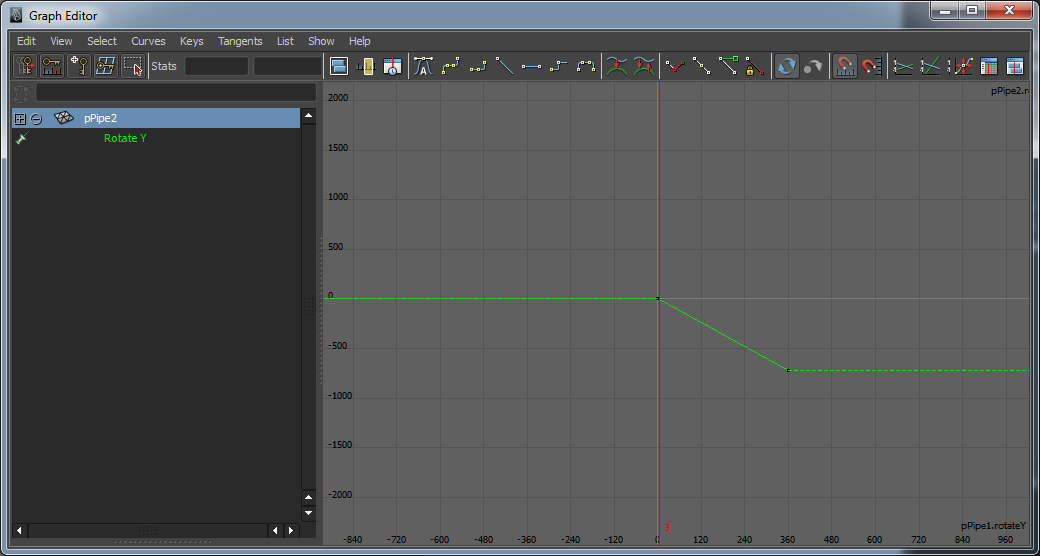The height and width of the screenshot is (556, 1040).
Task: Activate the Region select tool icon
Action: 132,67
